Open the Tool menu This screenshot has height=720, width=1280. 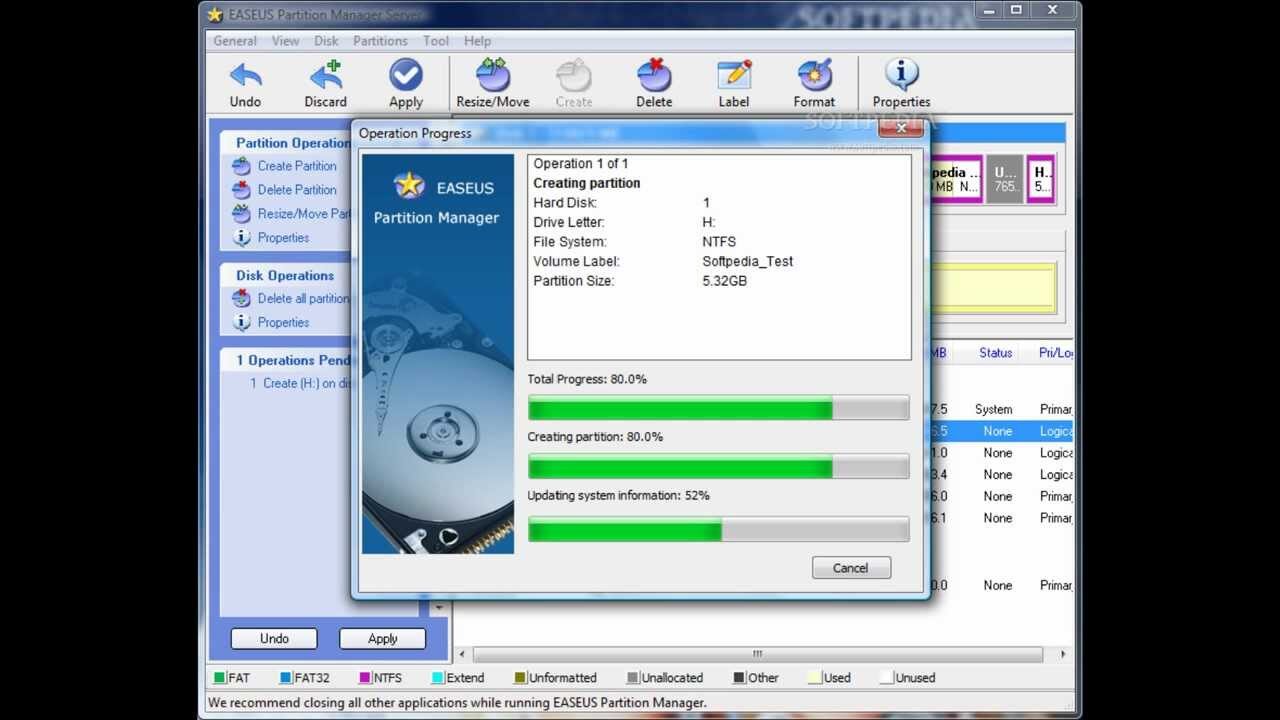(x=436, y=41)
